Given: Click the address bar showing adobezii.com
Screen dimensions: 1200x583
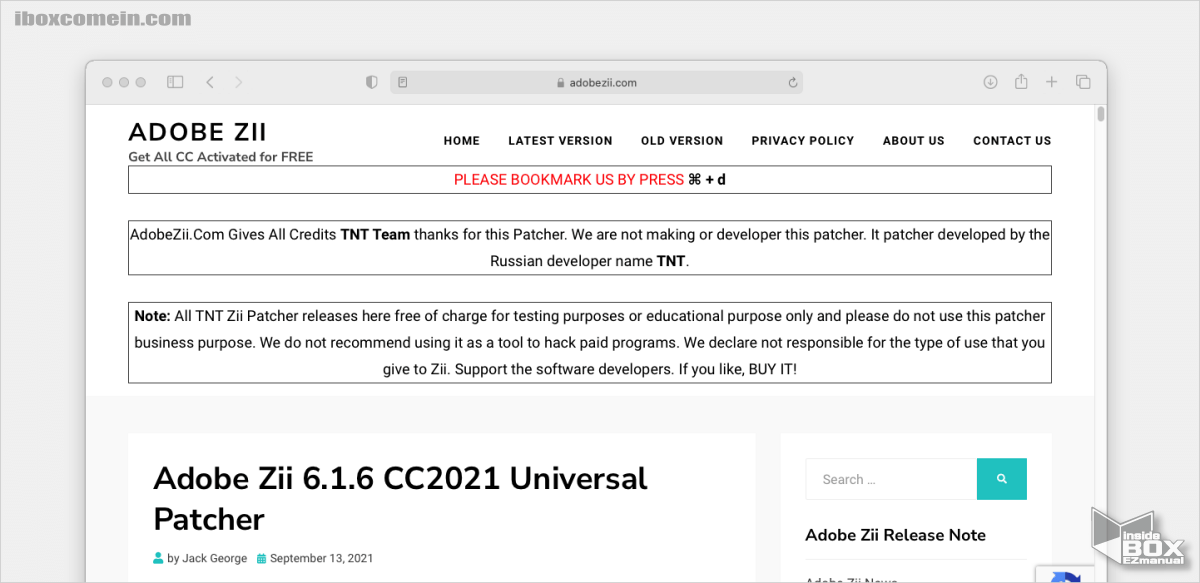Looking at the screenshot, I should [596, 83].
